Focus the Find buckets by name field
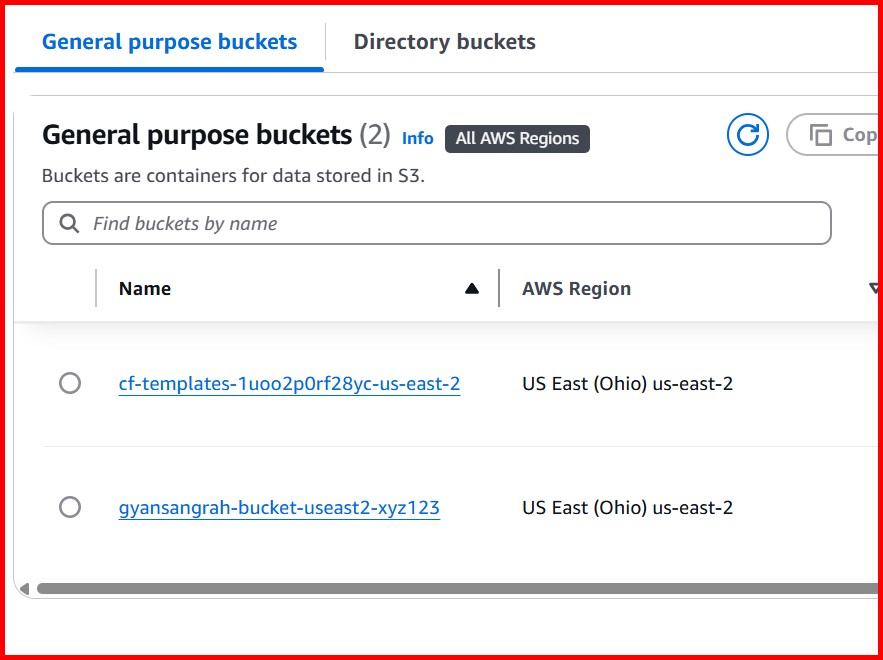883x660 pixels. pyautogui.click(x=436, y=223)
